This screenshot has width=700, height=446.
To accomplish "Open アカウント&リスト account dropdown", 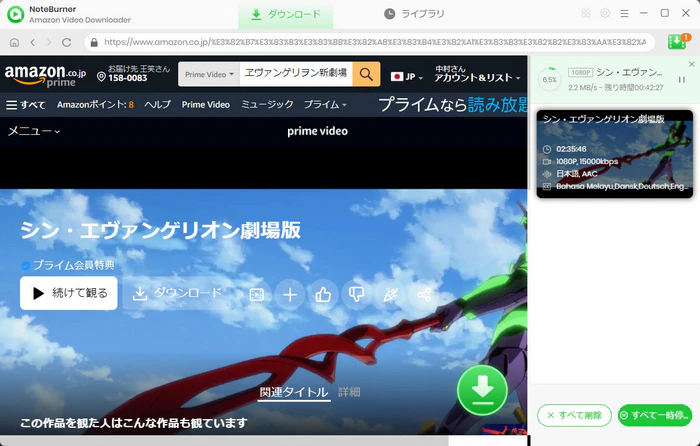I will tap(478, 74).
